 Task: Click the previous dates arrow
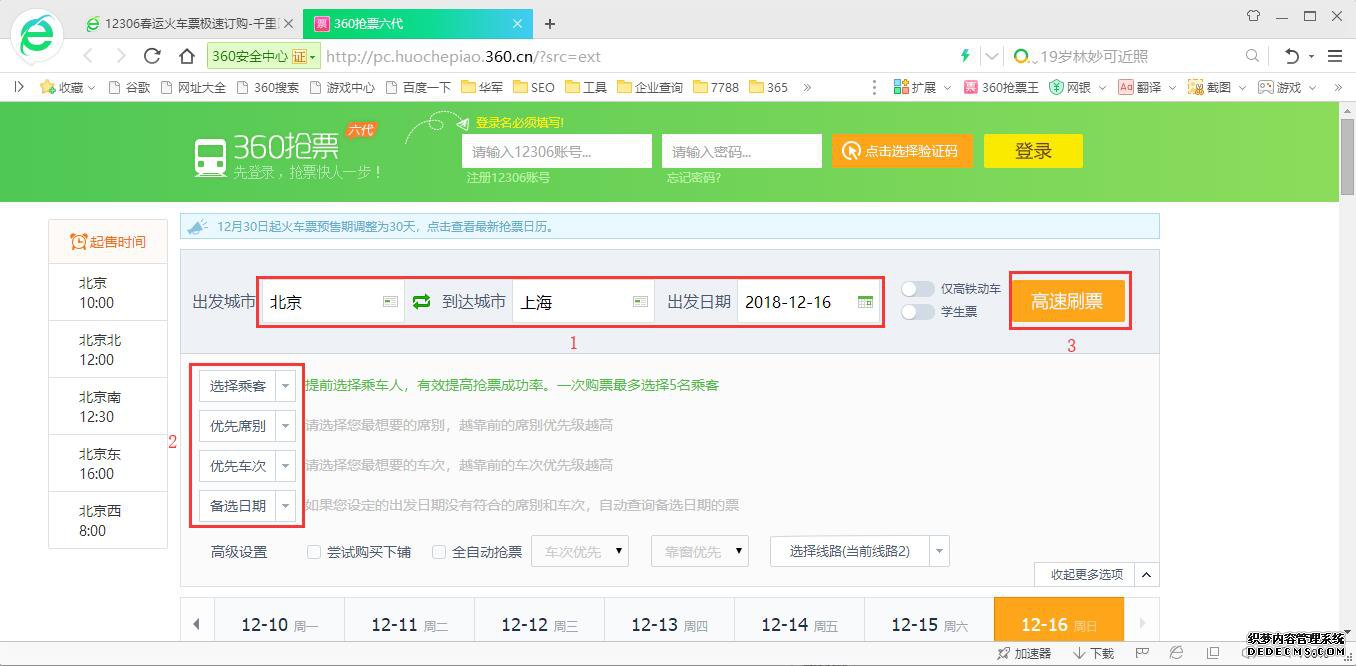coord(197,624)
